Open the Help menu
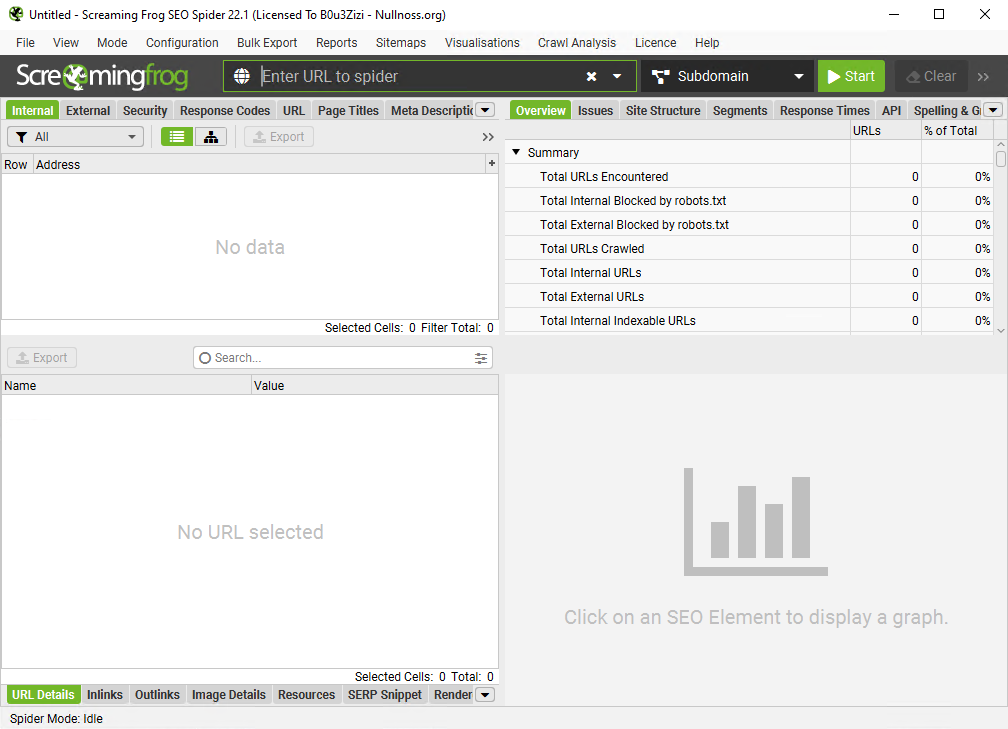This screenshot has height=729, width=1008. (x=706, y=42)
